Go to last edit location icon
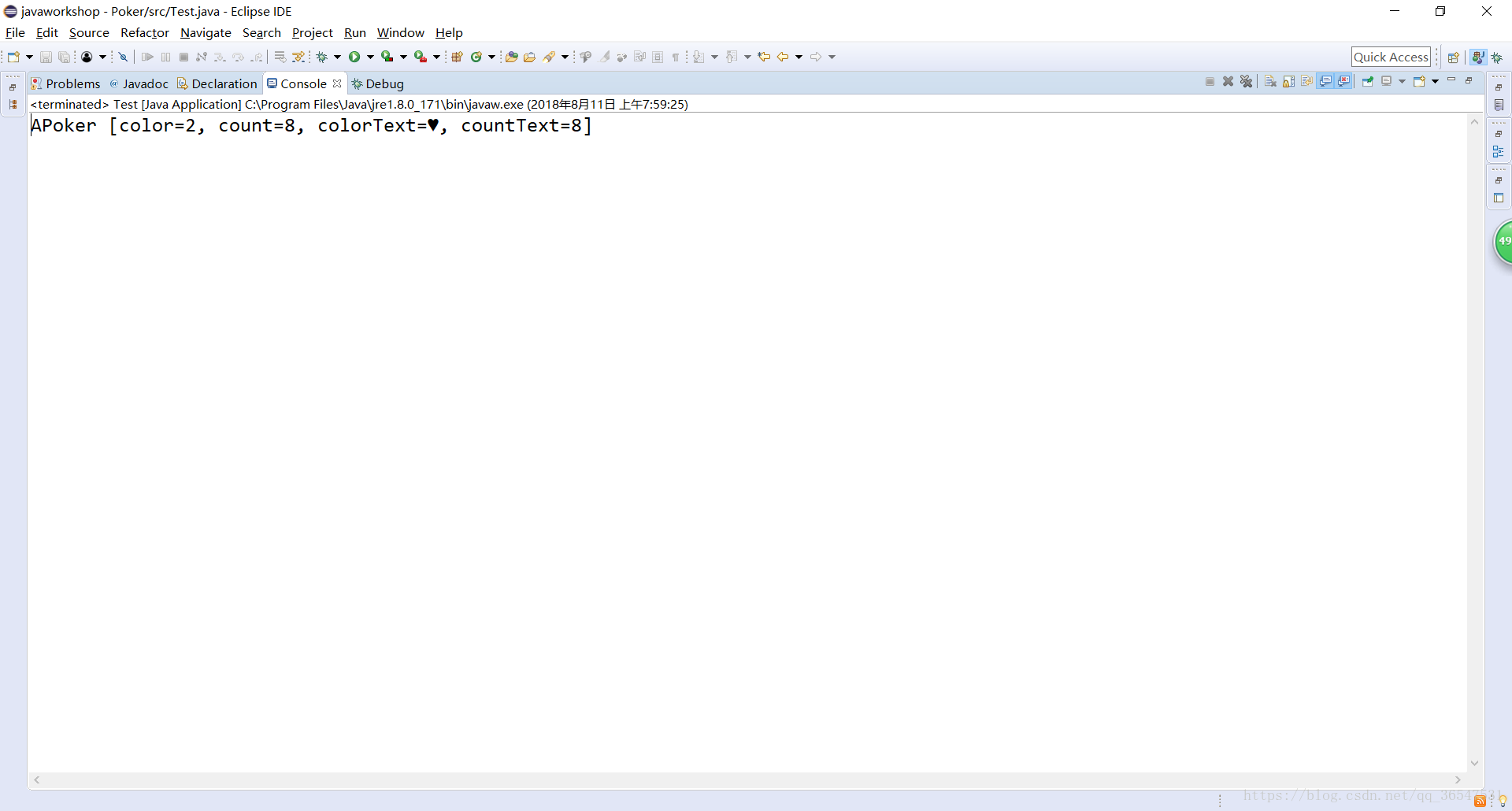 (x=763, y=57)
